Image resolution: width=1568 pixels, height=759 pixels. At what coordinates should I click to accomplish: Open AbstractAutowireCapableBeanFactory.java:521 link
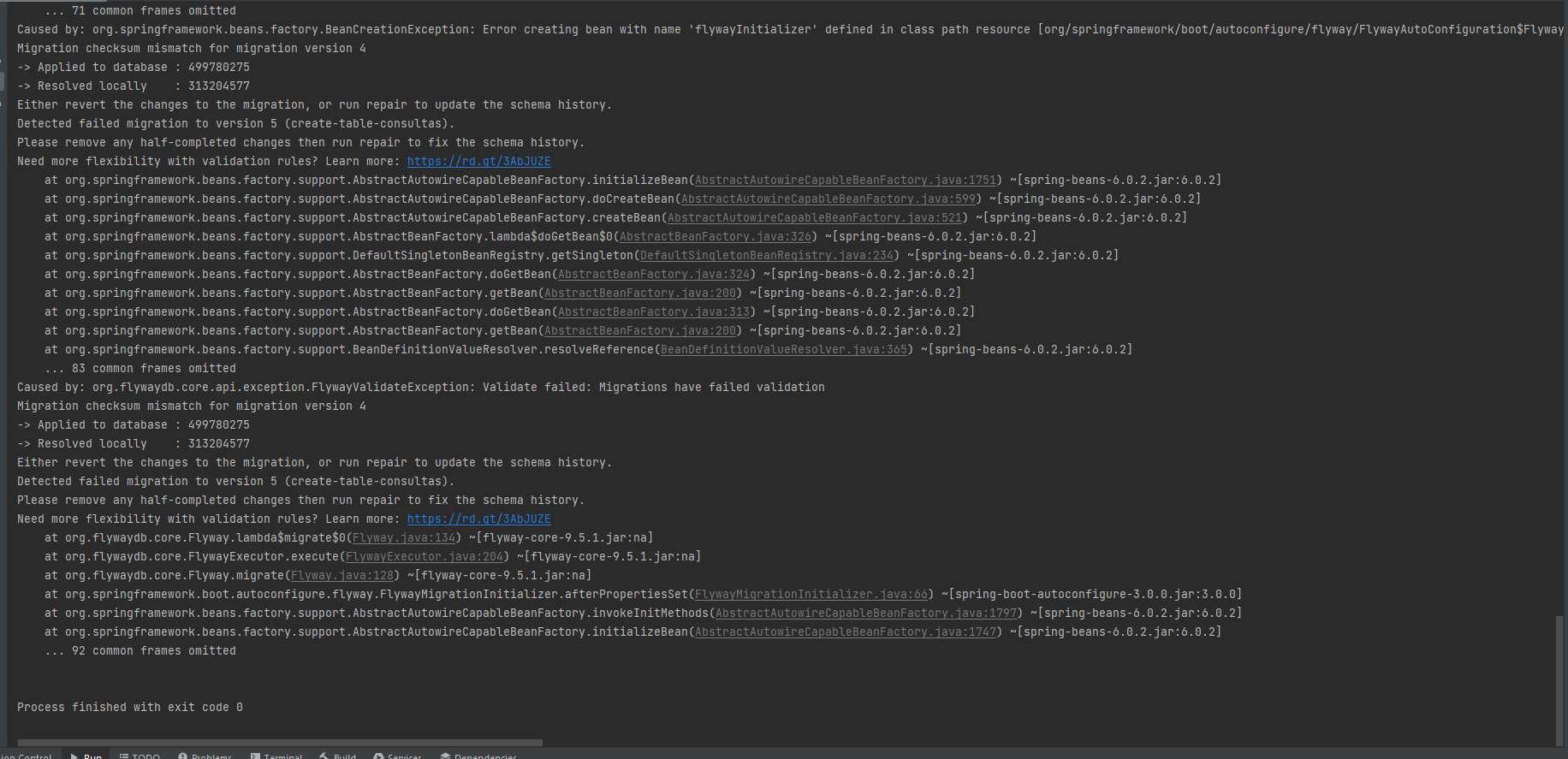point(815,217)
